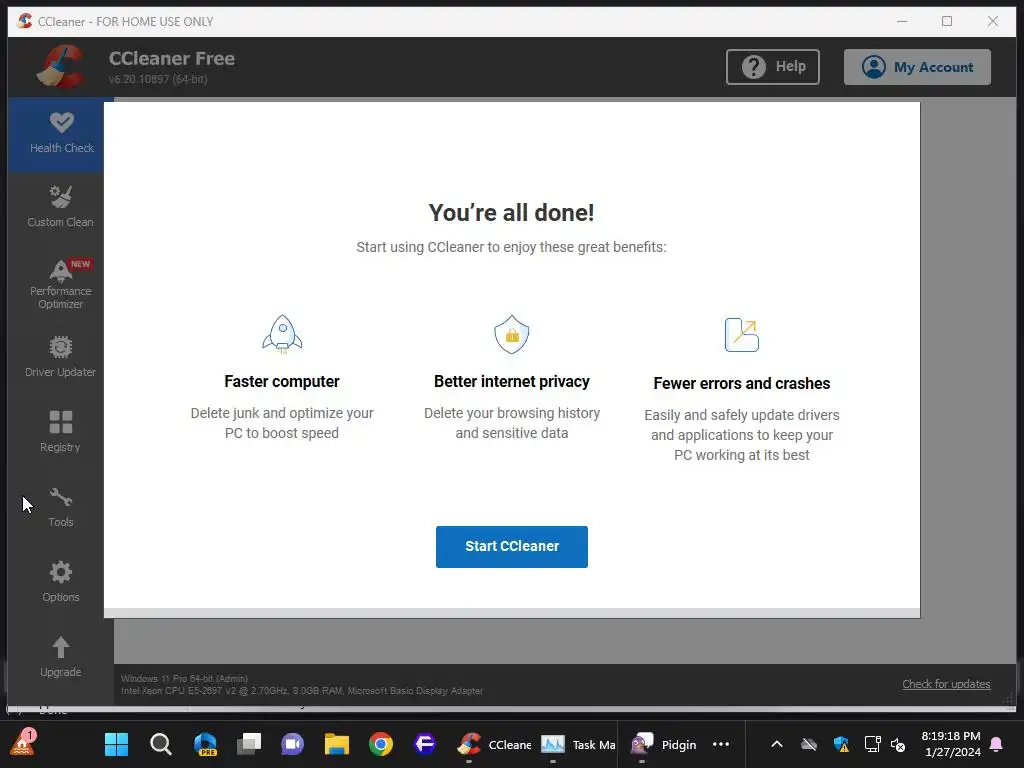The width and height of the screenshot is (1024, 768).
Task: Open the Help button
Action: click(x=773, y=67)
